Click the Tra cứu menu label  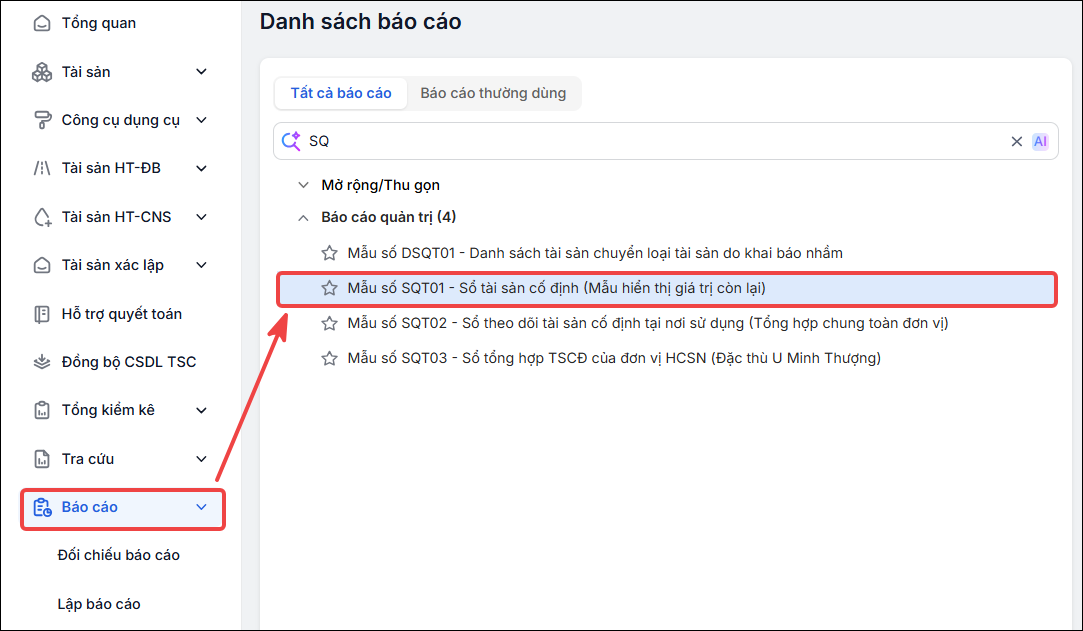coord(88,459)
